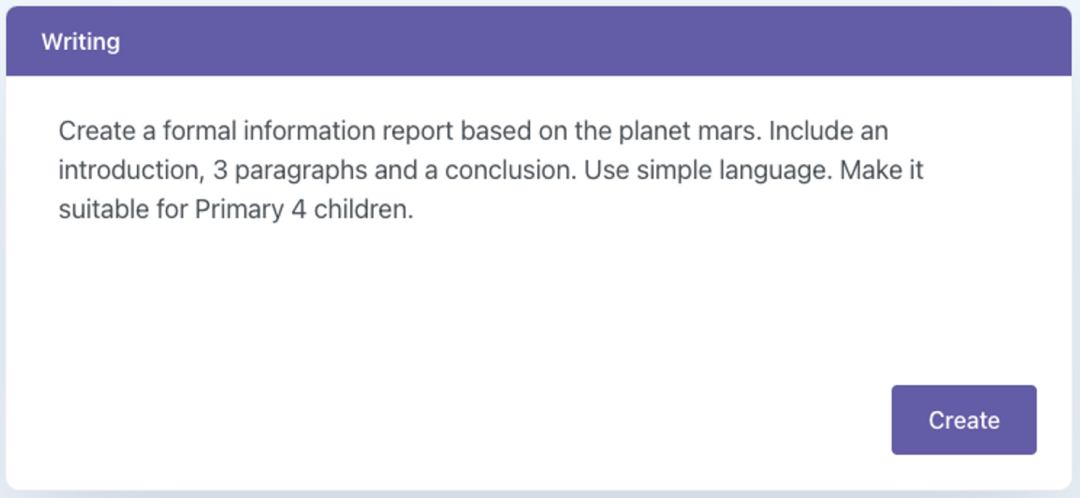Image resolution: width=1080 pixels, height=498 pixels.
Task: Click the empty right side of purple header bar
Action: (700, 42)
